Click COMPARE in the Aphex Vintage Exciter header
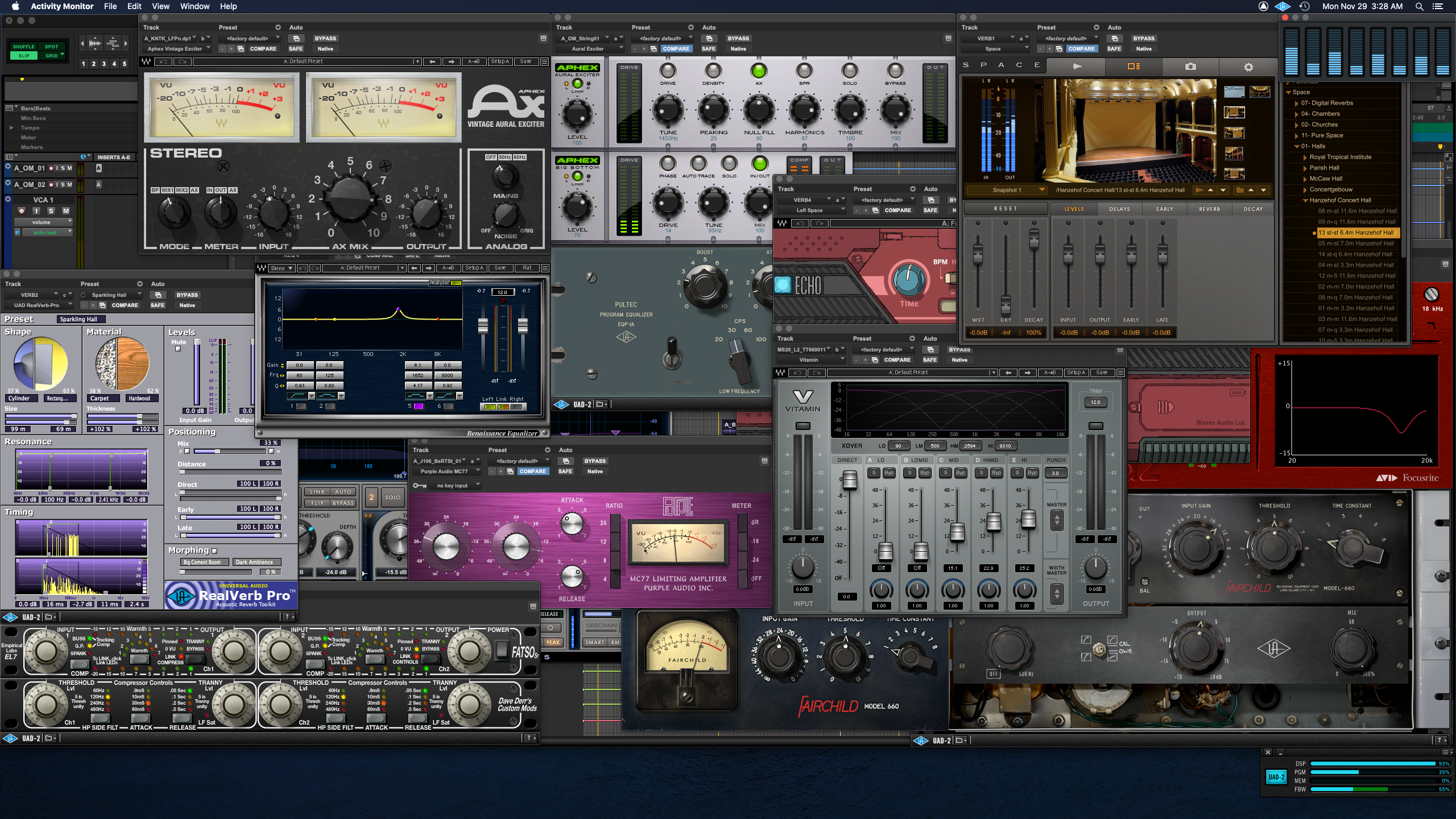Screen dimensions: 1456x819 click(263, 49)
